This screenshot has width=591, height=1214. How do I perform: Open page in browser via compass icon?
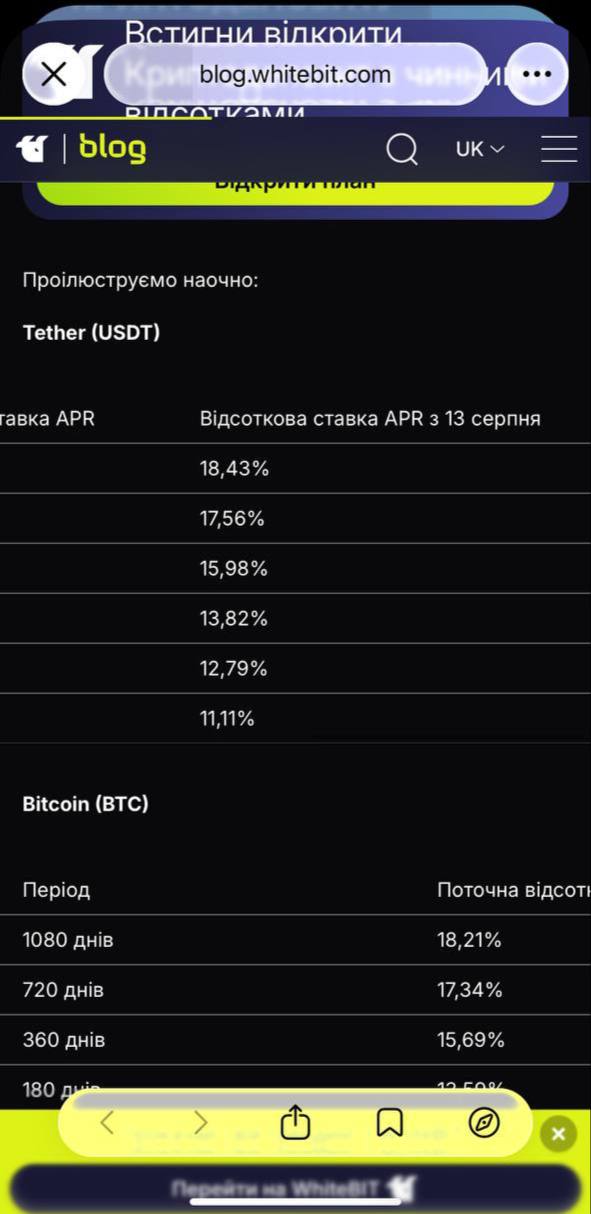coord(484,1123)
